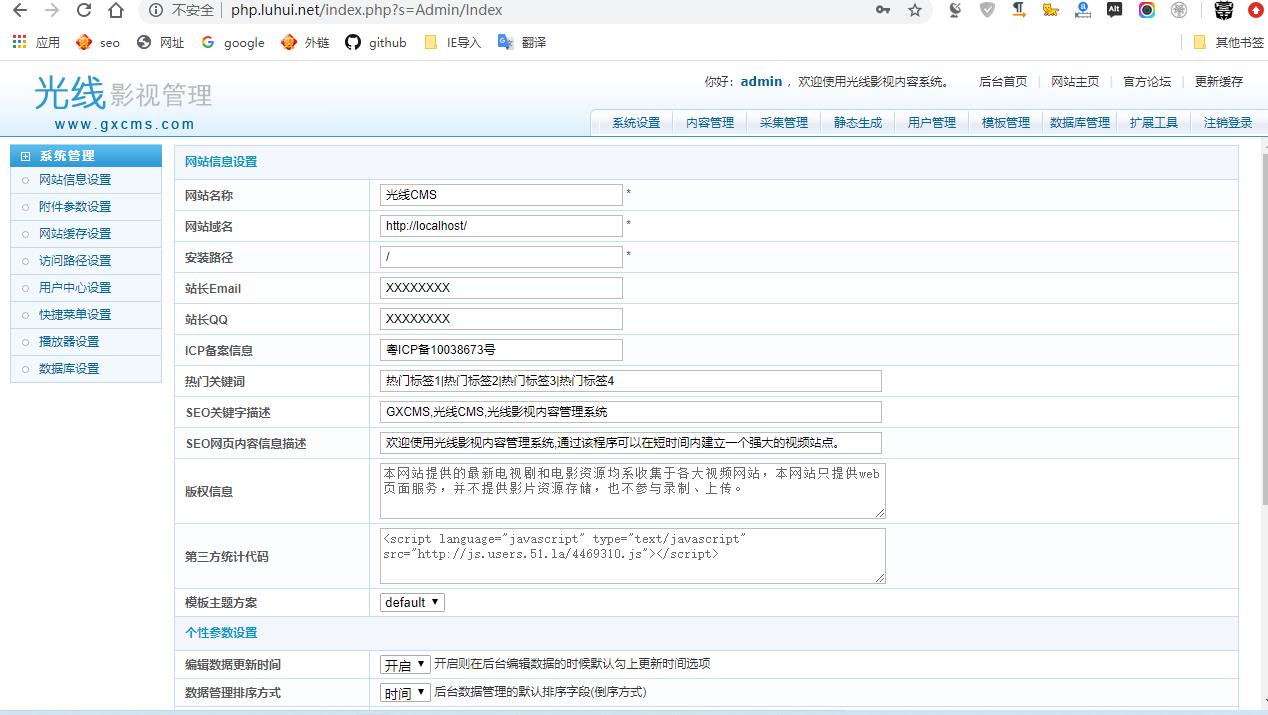Click the ICP备案信息 input field
This screenshot has height=715, width=1268.
501,350
